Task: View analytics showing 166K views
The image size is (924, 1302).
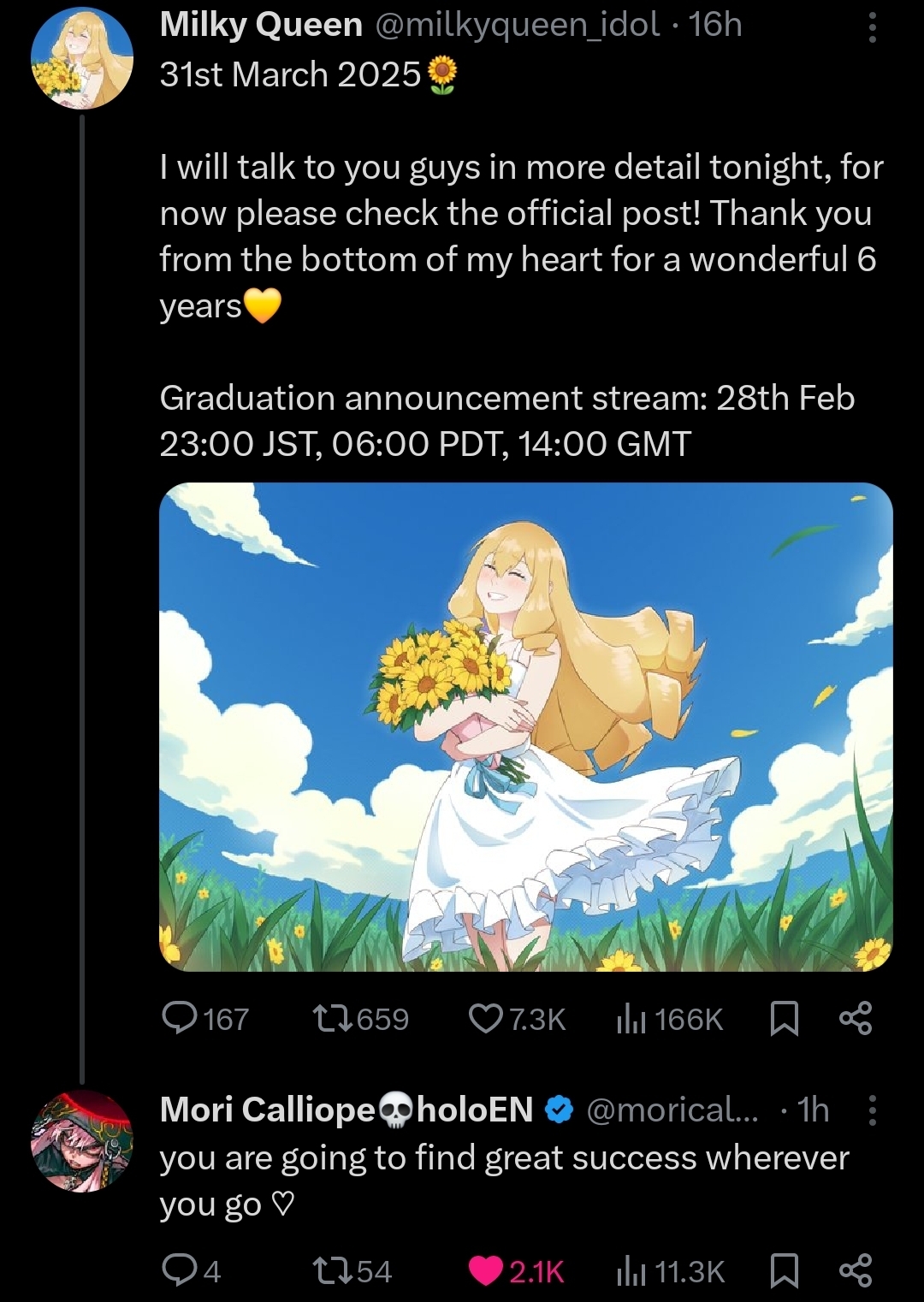Action: 670,1018
